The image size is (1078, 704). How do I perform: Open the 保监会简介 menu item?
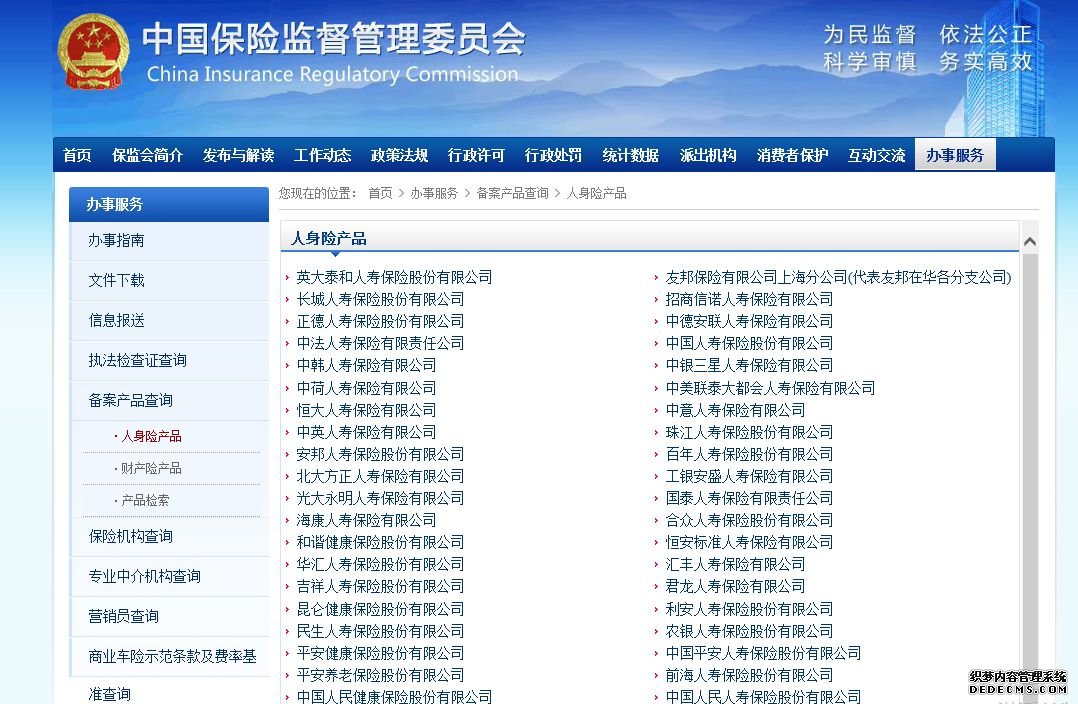click(x=147, y=155)
